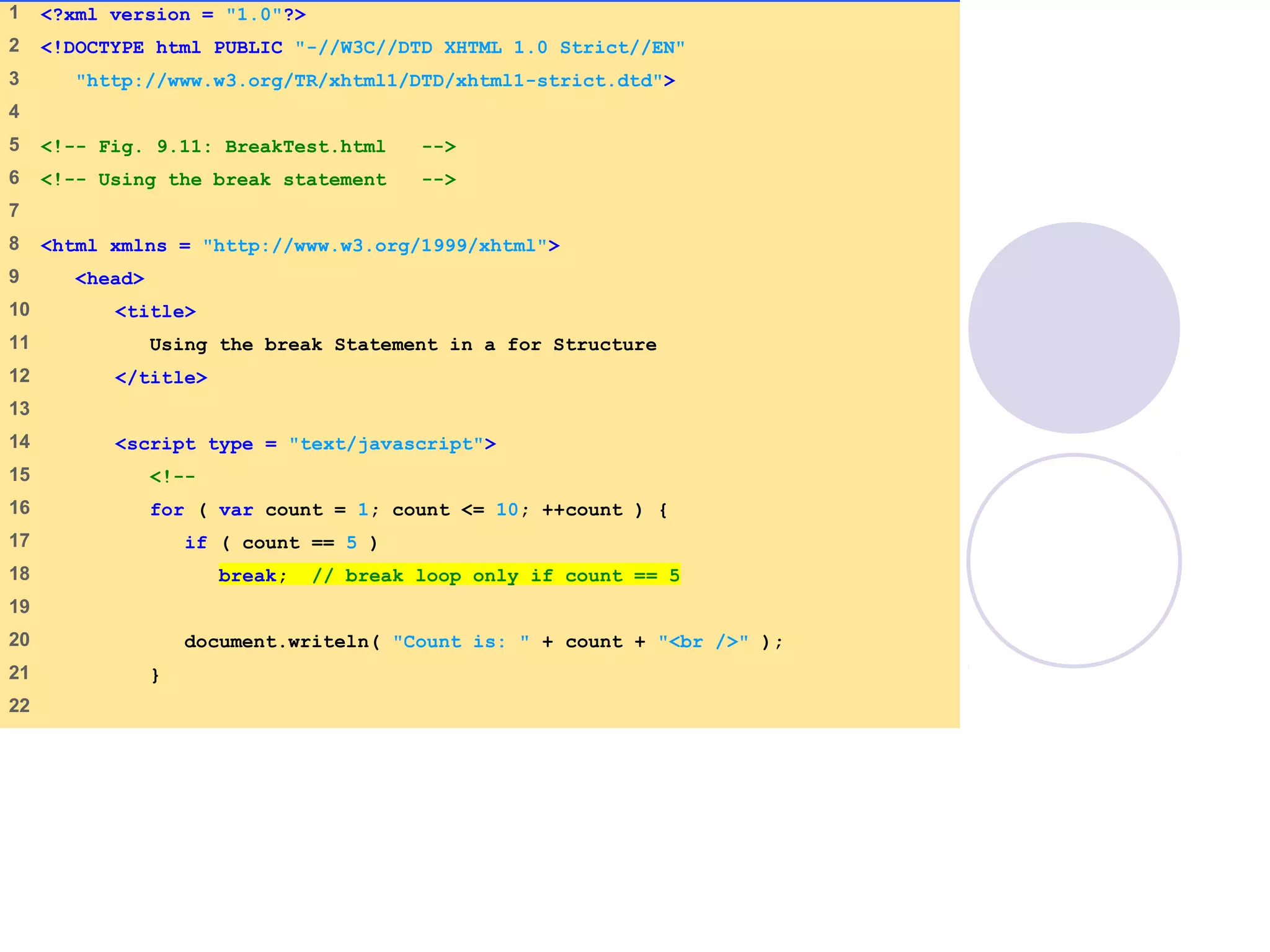Screen dimensions: 1270x952
Task: Click line number 7
Action: click(14, 211)
